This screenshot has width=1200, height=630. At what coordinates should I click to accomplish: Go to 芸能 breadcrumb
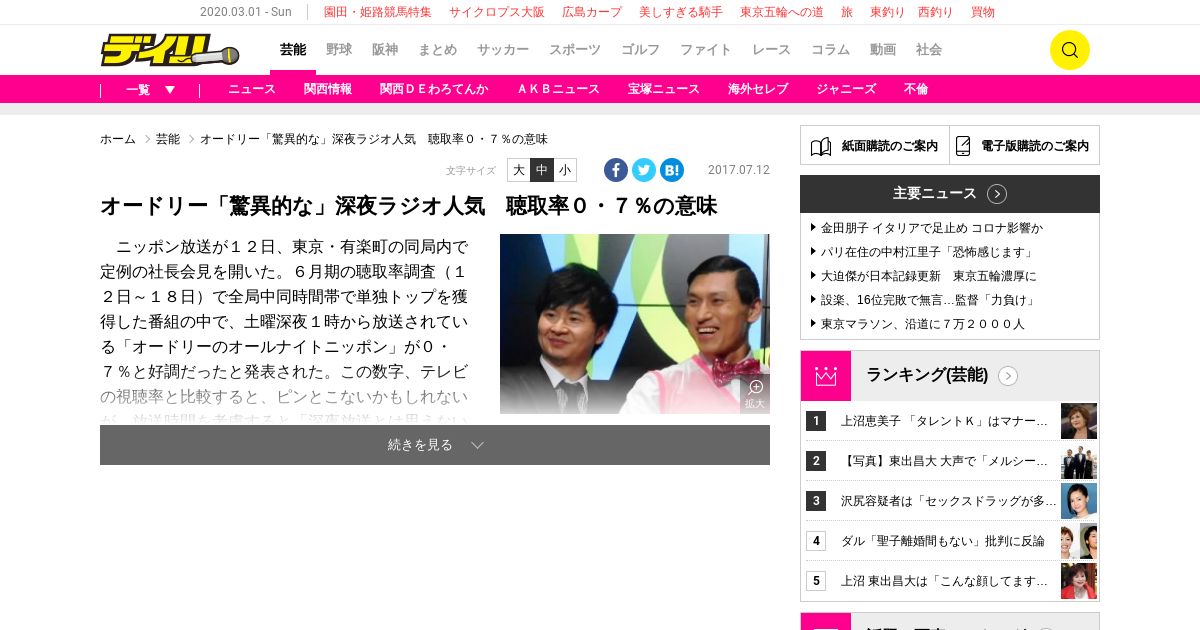click(168, 139)
